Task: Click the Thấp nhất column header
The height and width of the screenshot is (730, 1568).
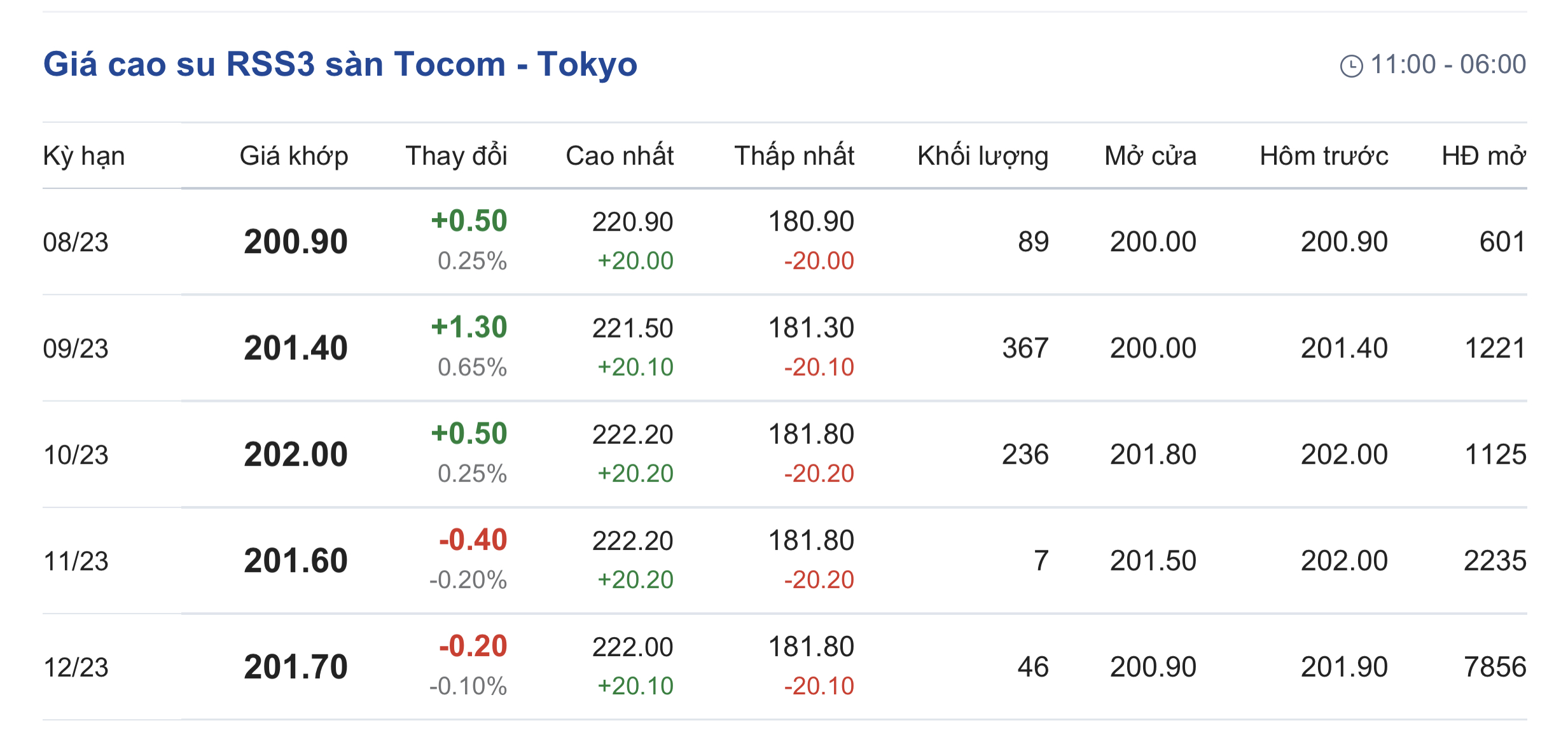Action: tap(794, 156)
